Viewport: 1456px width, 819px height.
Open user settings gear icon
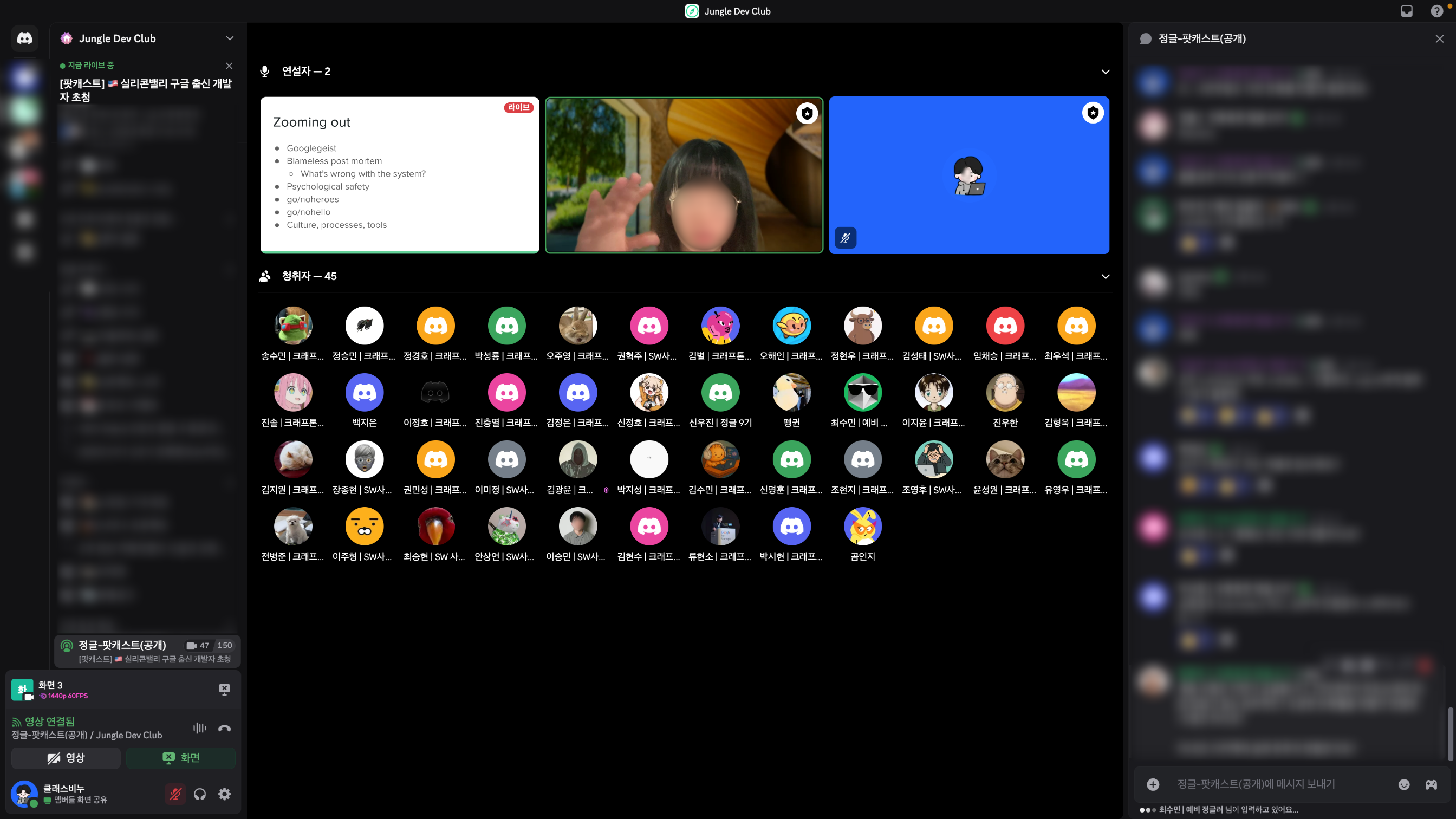pos(224,794)
